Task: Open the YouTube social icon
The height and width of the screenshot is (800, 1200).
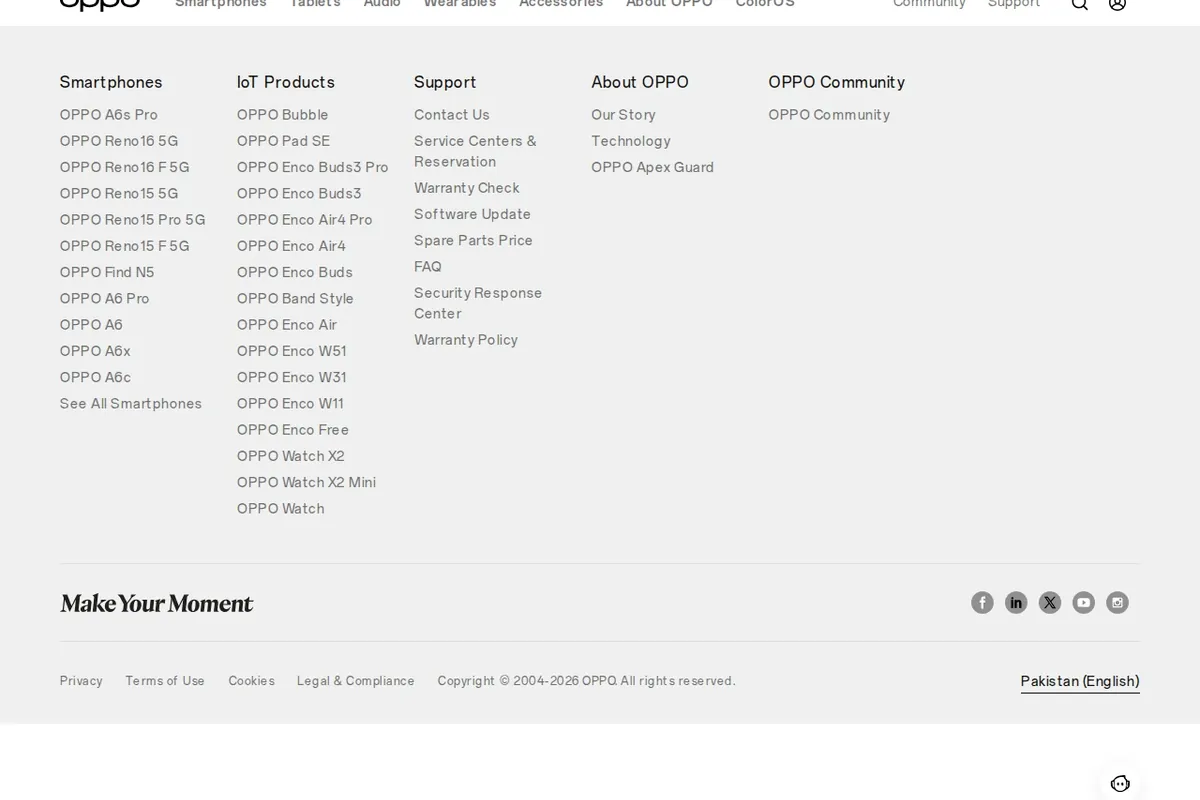Action: 1084,602
